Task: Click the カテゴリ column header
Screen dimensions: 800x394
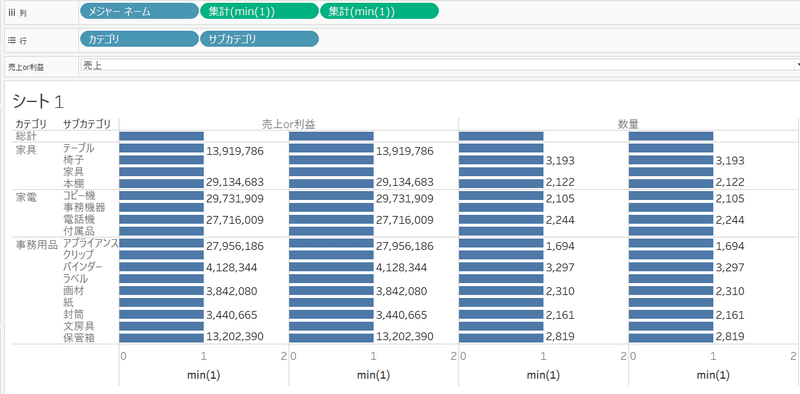Action: [x=31, y=124]
